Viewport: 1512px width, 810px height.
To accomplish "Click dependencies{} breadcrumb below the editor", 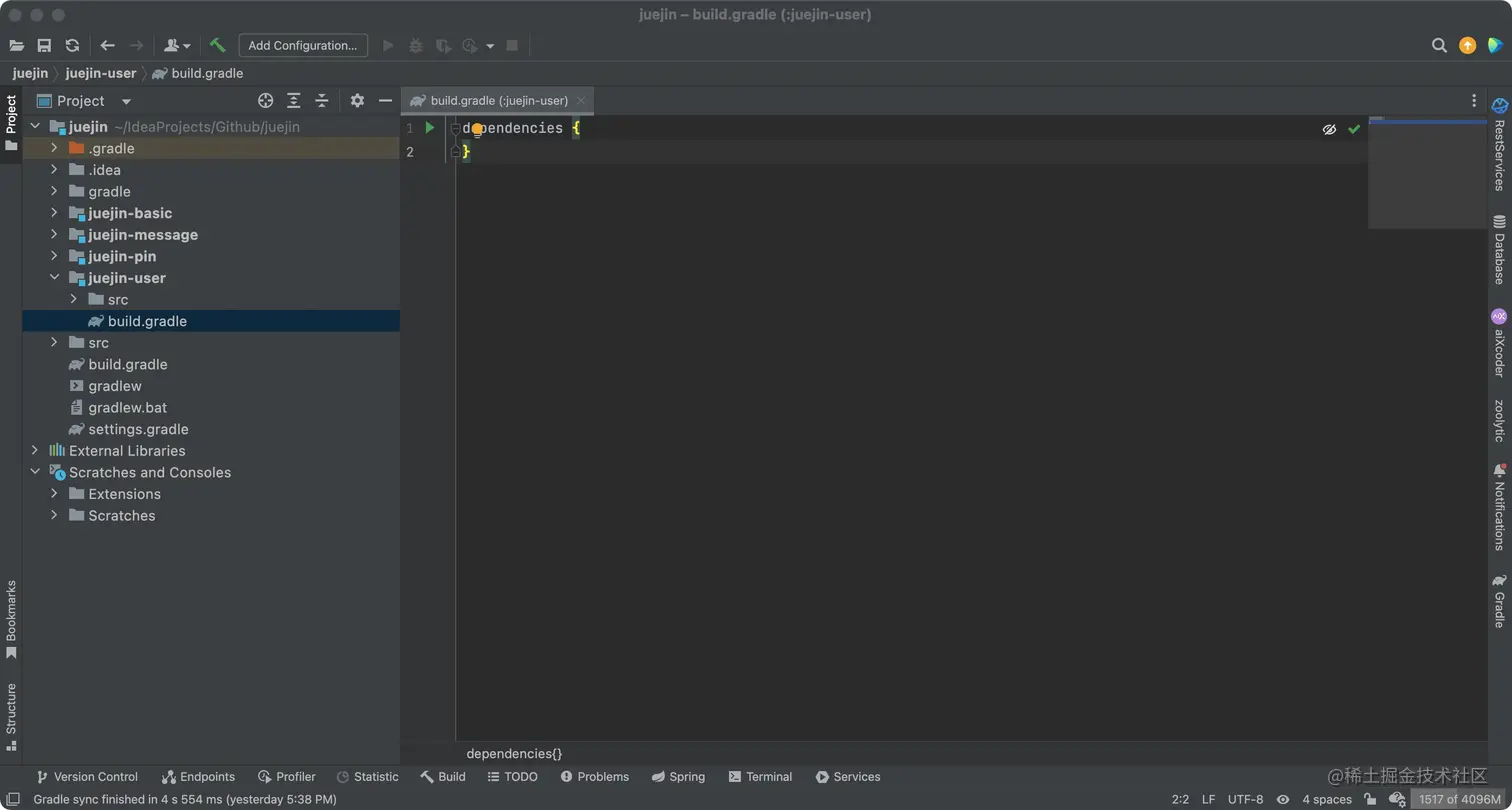I will [x=514, y=753].
